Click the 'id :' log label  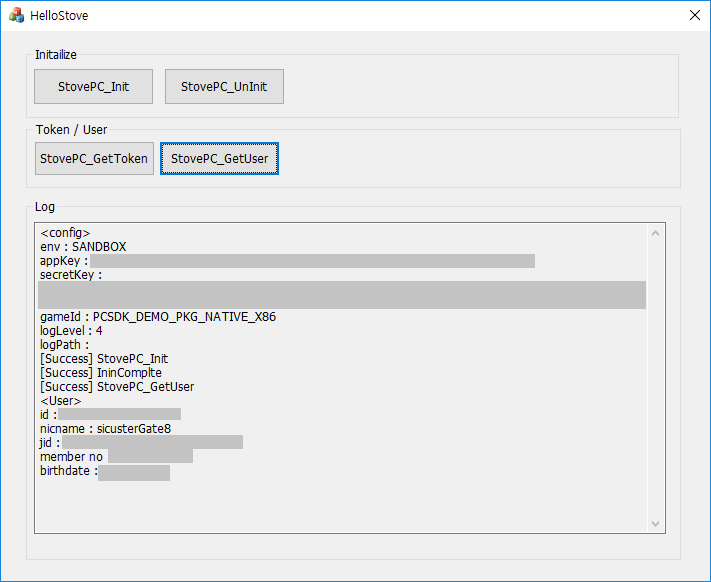(x=49, y=415)
